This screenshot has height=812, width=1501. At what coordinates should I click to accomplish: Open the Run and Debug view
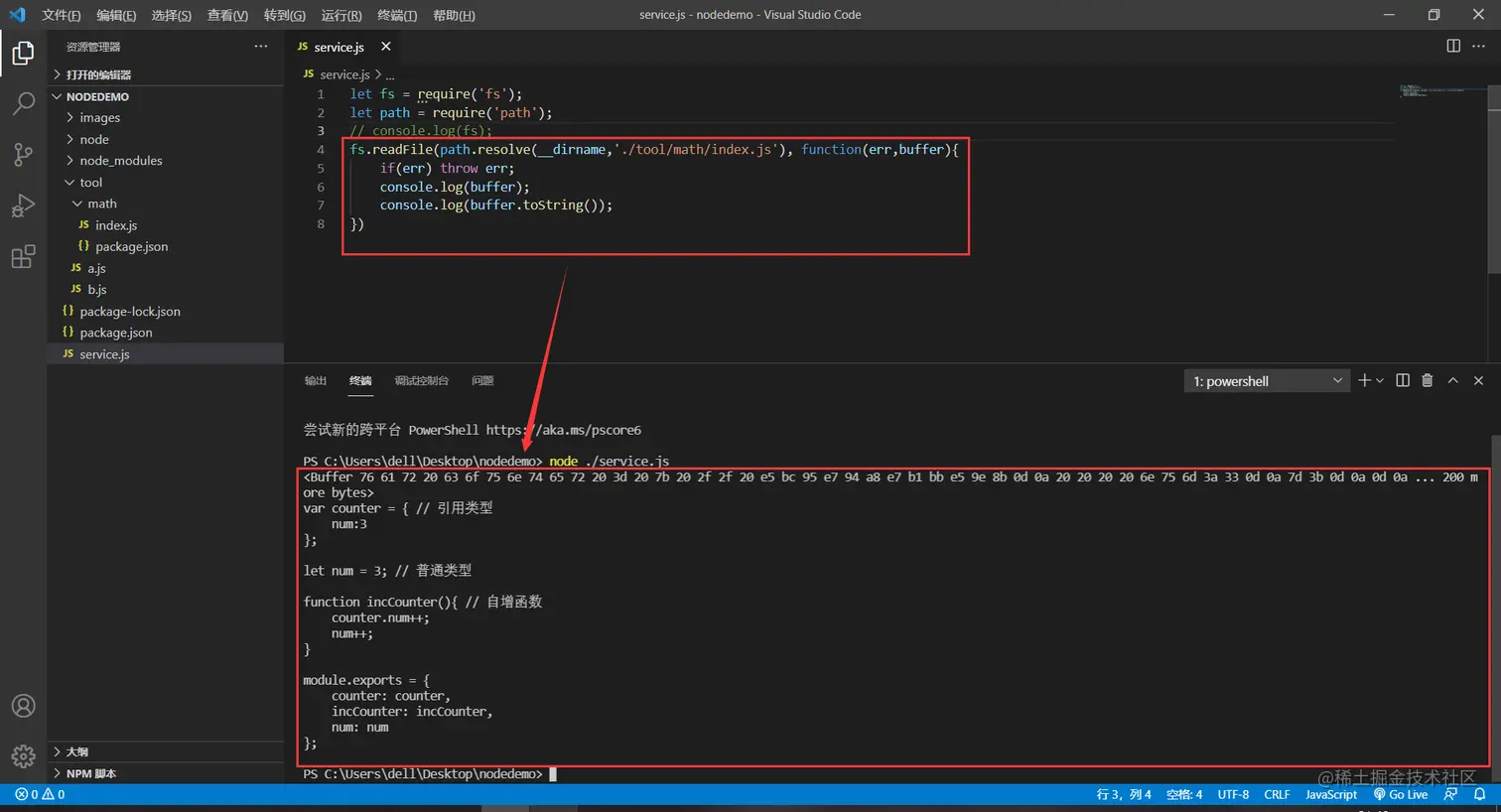click(23, 205)
